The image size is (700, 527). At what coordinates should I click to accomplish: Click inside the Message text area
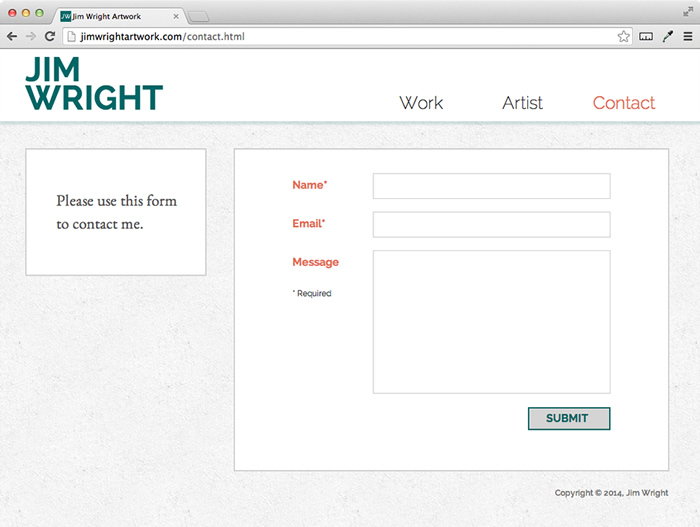(491, 321)
